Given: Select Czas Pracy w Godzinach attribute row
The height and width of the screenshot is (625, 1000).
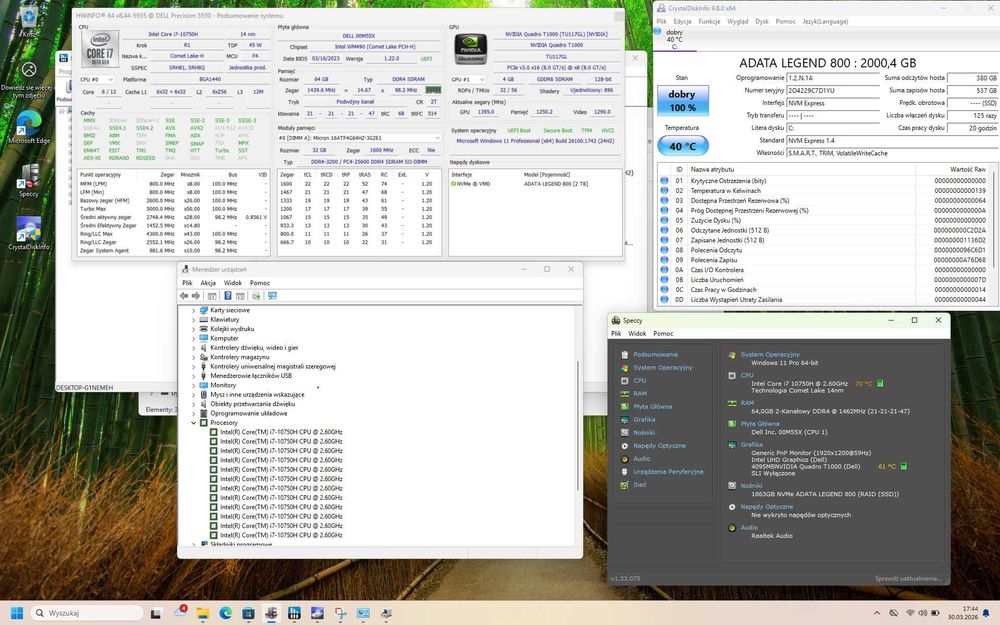Looking at the screenshot, I should [825, 290].
